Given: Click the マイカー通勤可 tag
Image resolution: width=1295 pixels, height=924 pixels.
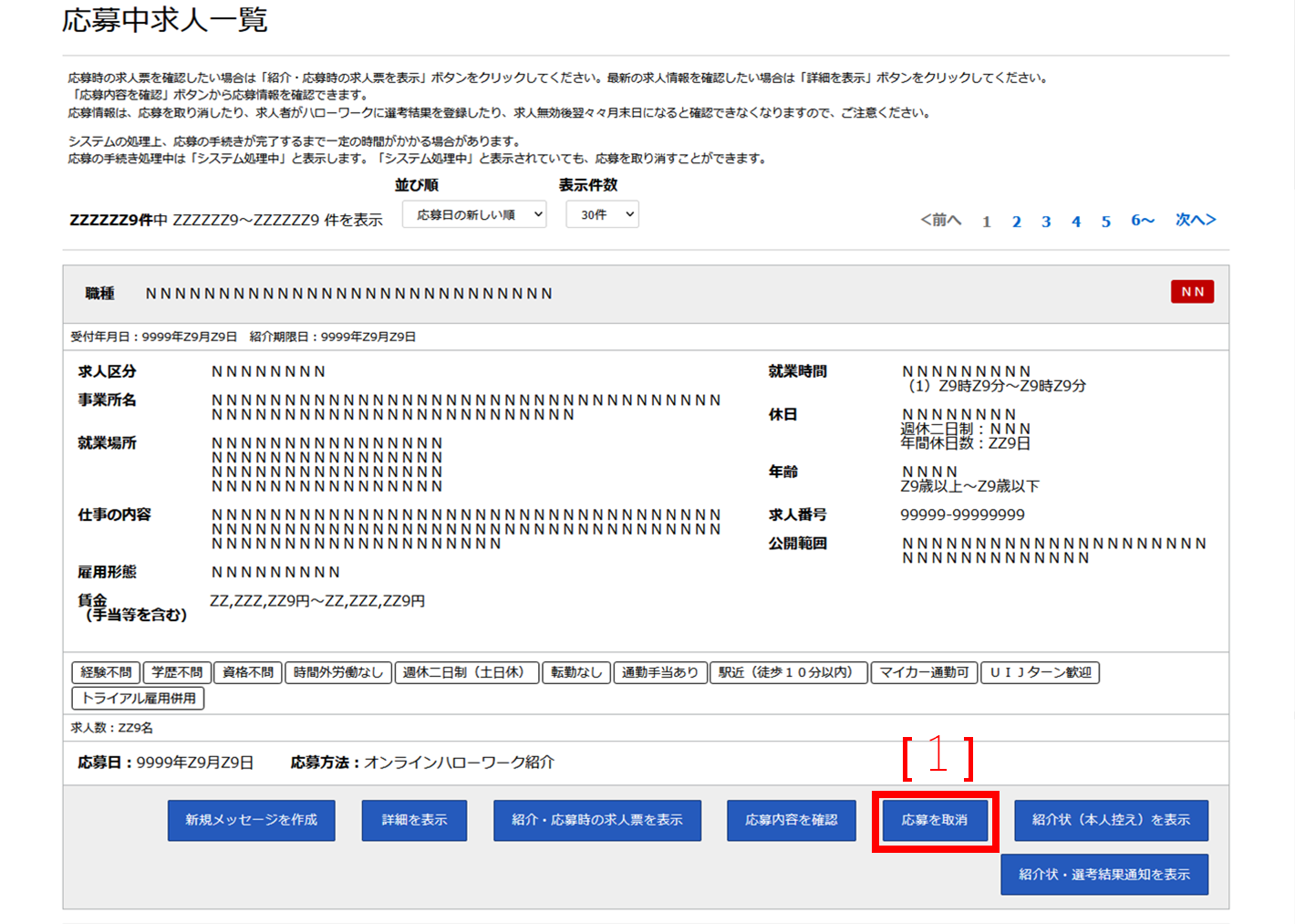Looking at the screenshot, I should (x=925, y=672).
